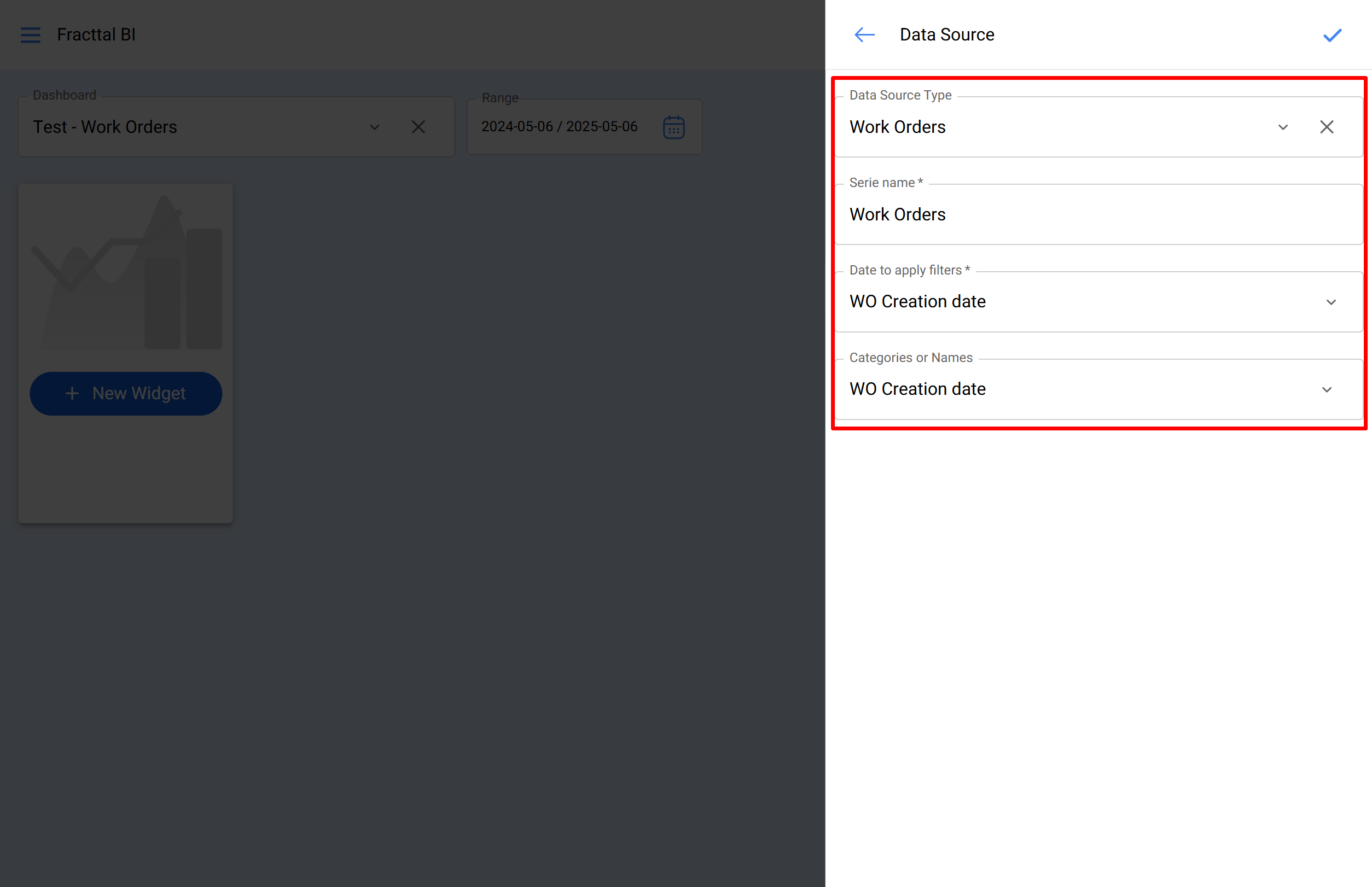This screenshot has width=1372, height=887.
Task: Expand the Date to apply filters dropdown
Action: coord(1330,302)
